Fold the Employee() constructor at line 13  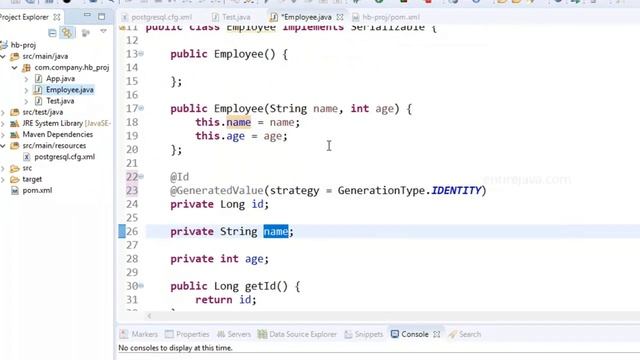tap(141, 53)
